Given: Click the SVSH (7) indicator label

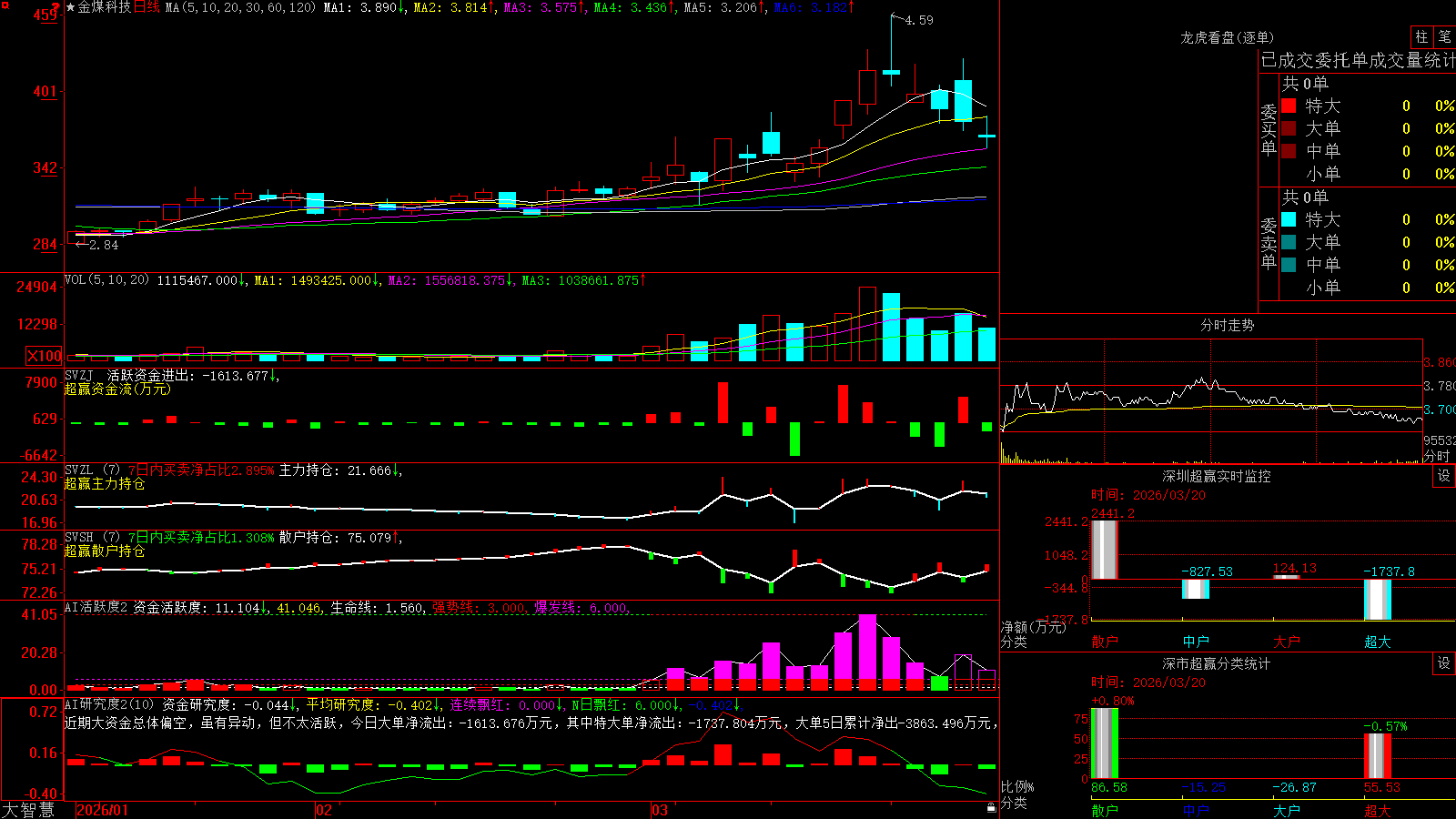Looking at the screenshot, I should click(92, 538).
